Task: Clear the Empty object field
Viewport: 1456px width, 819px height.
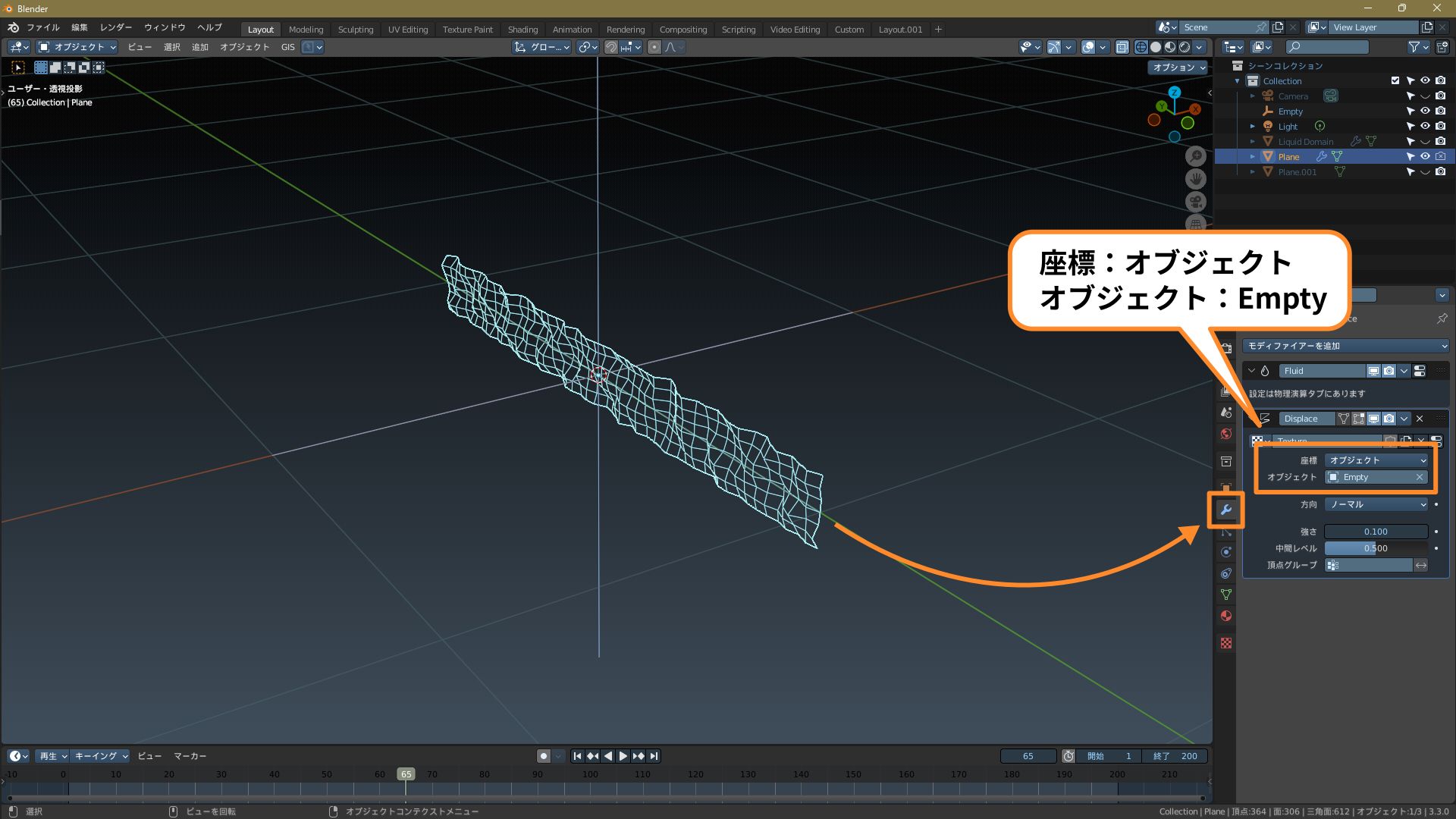Action: pos(1419,477)
